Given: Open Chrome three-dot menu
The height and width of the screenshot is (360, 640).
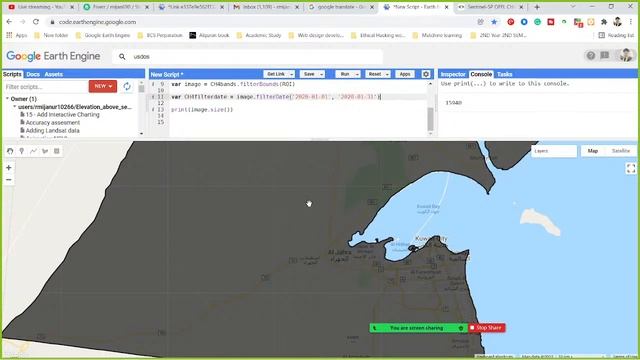Looking at the screenshot, I should [631, 22].
